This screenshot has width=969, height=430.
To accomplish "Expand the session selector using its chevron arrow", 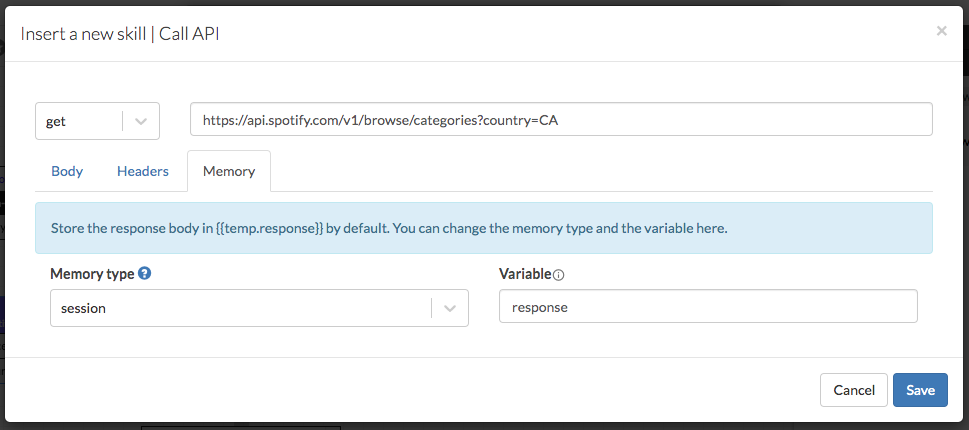I will 450,308.
